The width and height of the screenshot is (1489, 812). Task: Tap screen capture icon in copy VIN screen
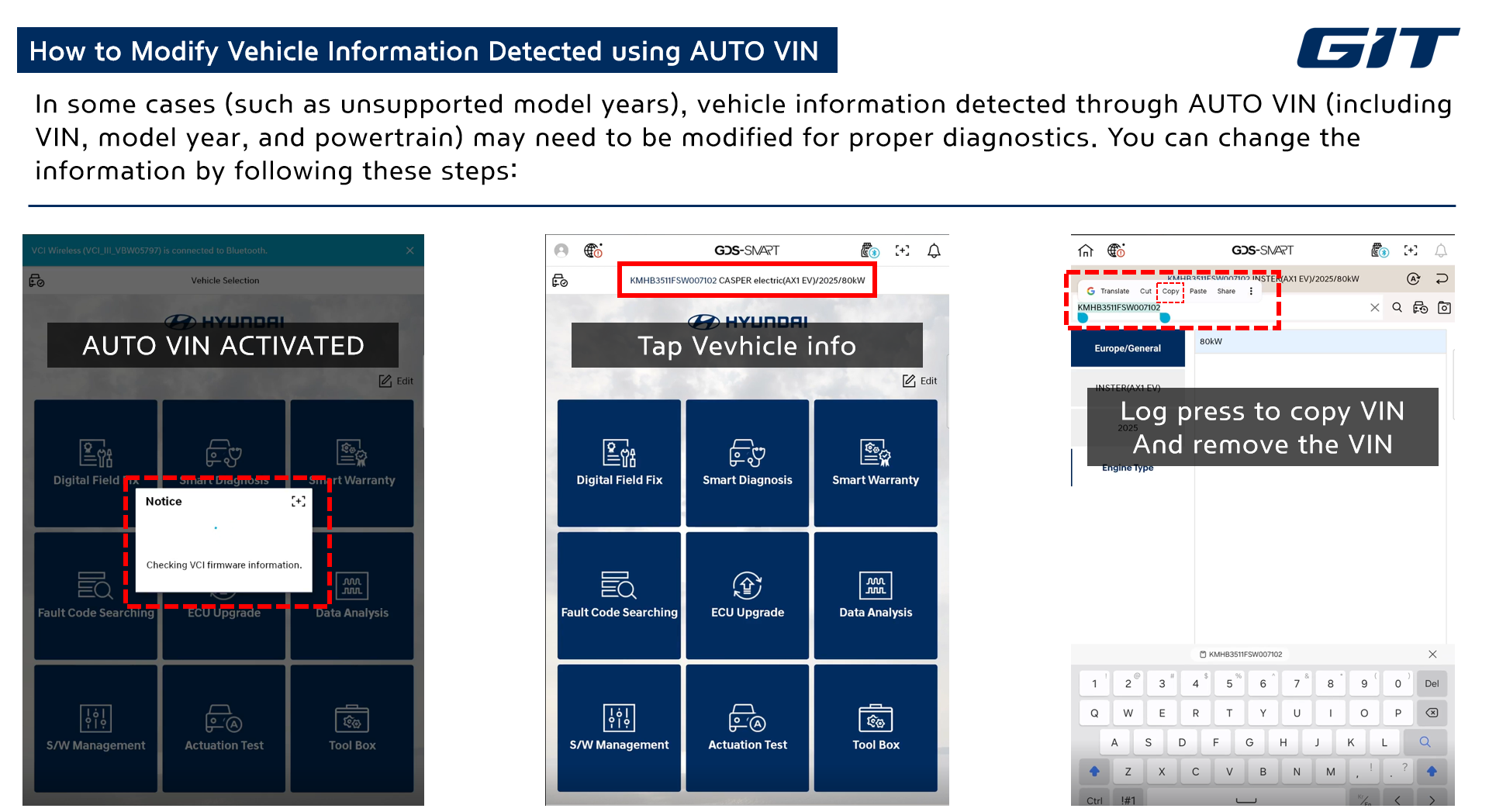tap(1411, 251)
